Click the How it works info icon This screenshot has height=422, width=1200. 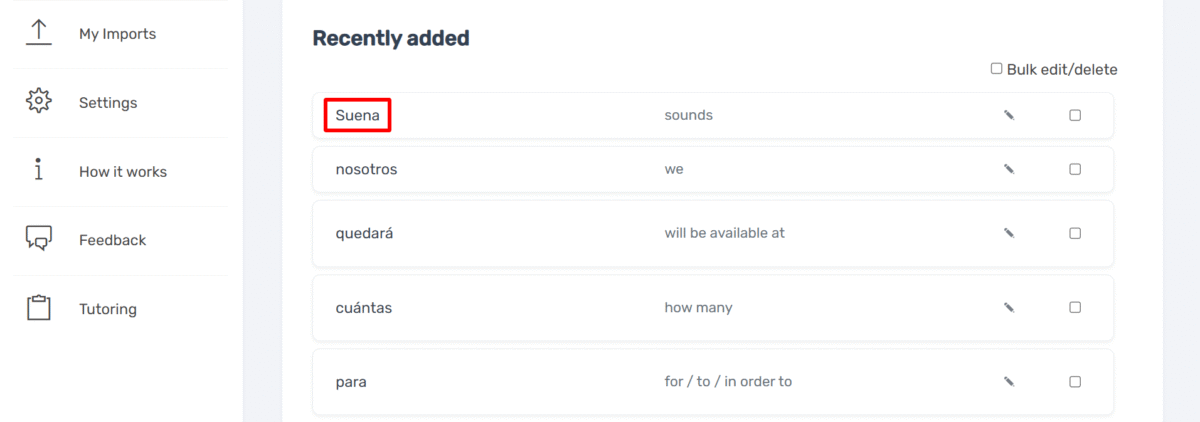pos(38,170)
